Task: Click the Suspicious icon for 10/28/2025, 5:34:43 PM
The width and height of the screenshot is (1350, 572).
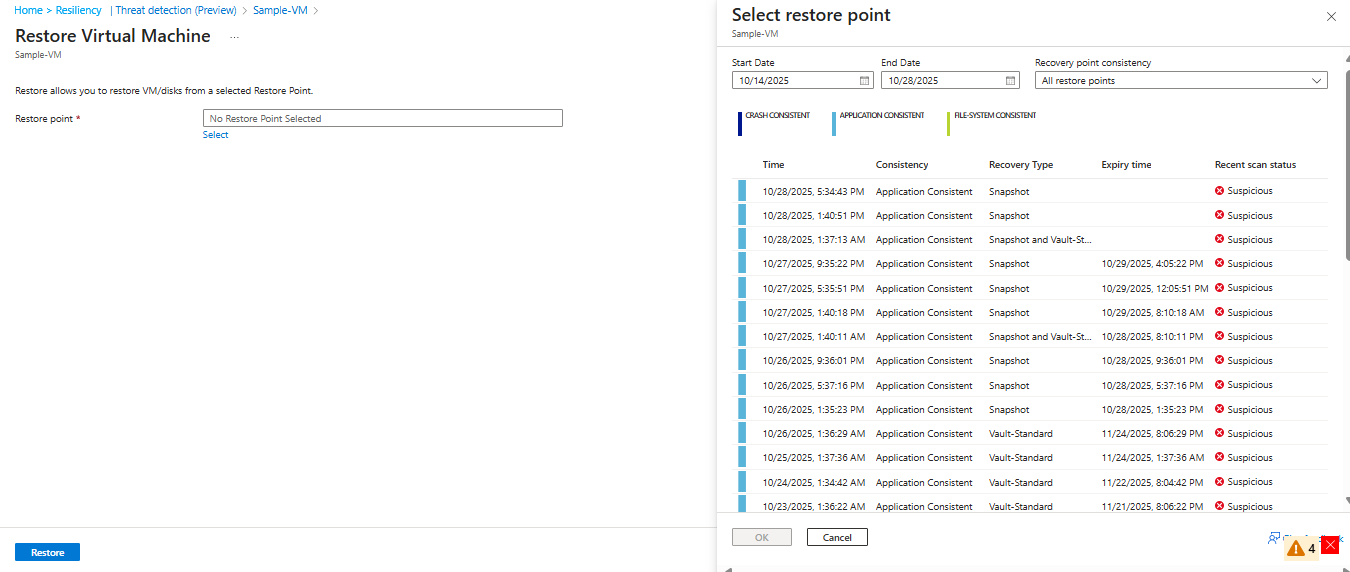Action: coord(1219,191)
